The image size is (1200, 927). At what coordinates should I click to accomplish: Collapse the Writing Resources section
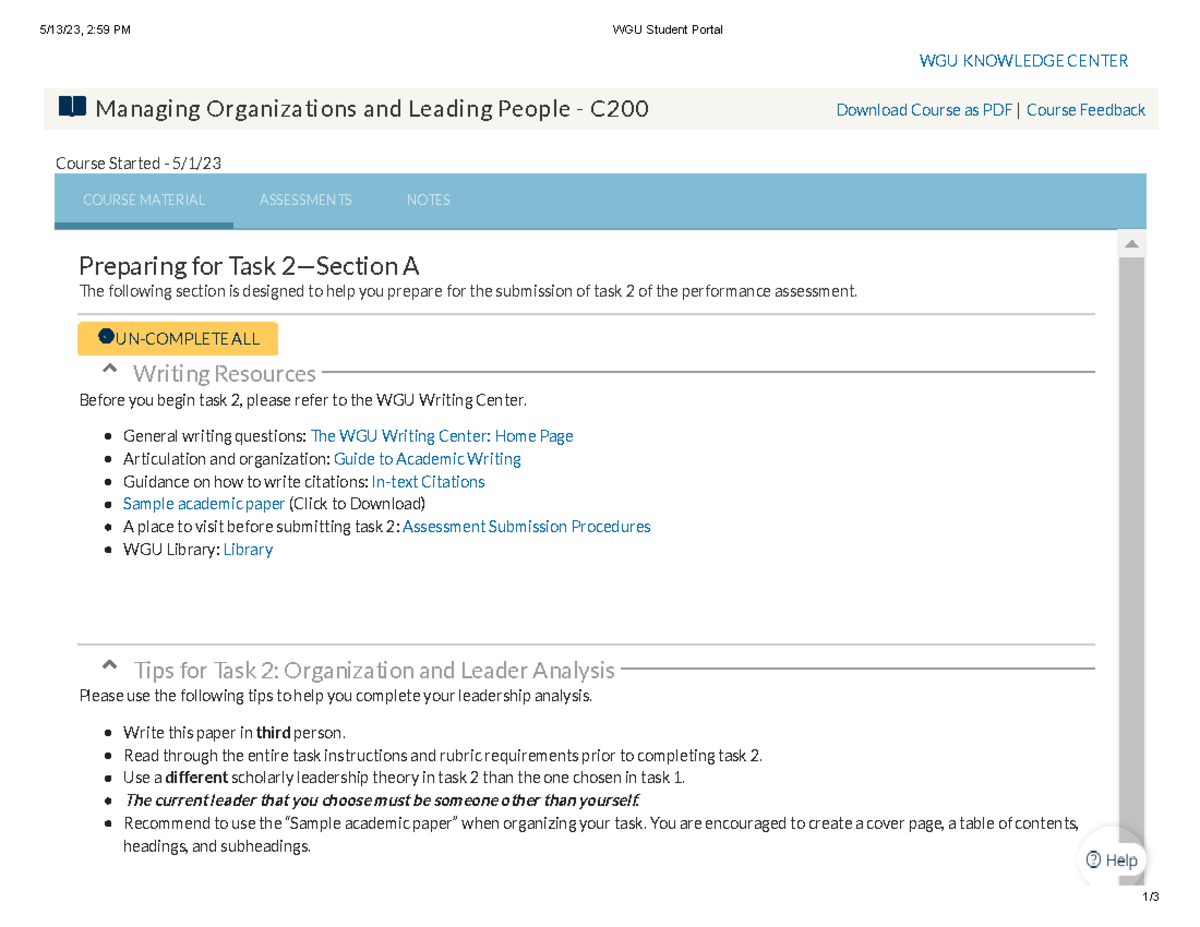click(x=111, y=369)
